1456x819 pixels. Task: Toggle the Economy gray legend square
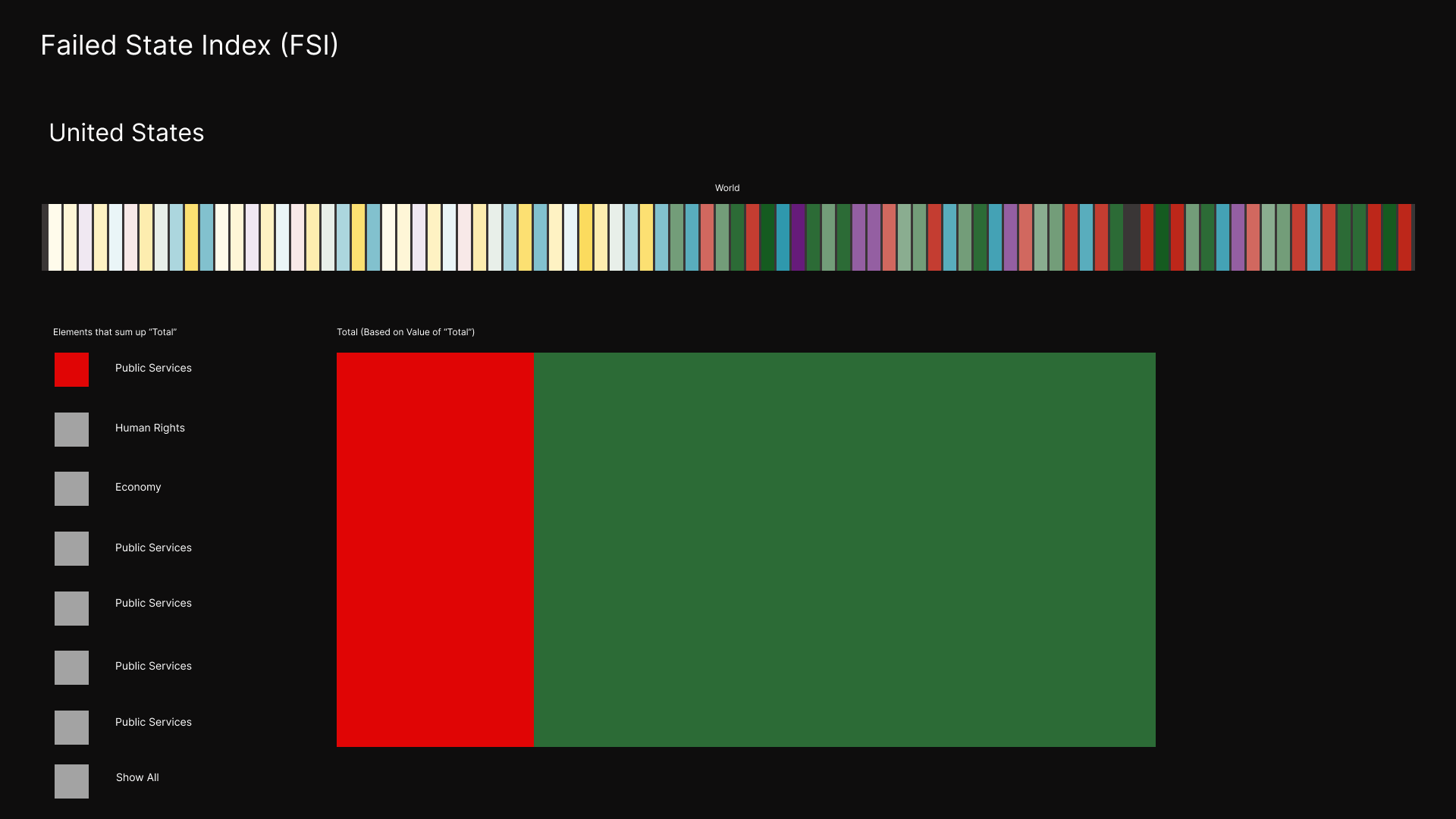[71, 488]
